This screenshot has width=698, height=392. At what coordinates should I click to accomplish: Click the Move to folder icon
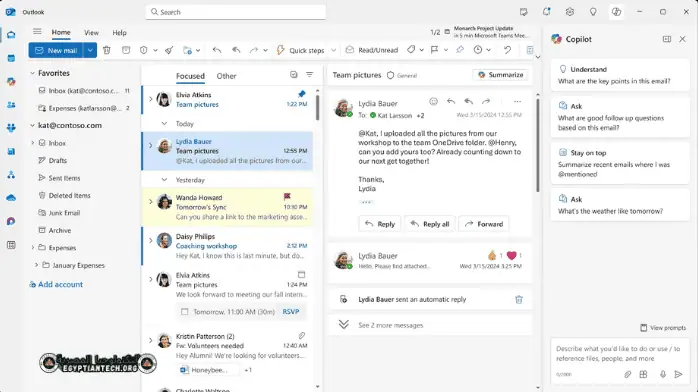pos(187,50)
